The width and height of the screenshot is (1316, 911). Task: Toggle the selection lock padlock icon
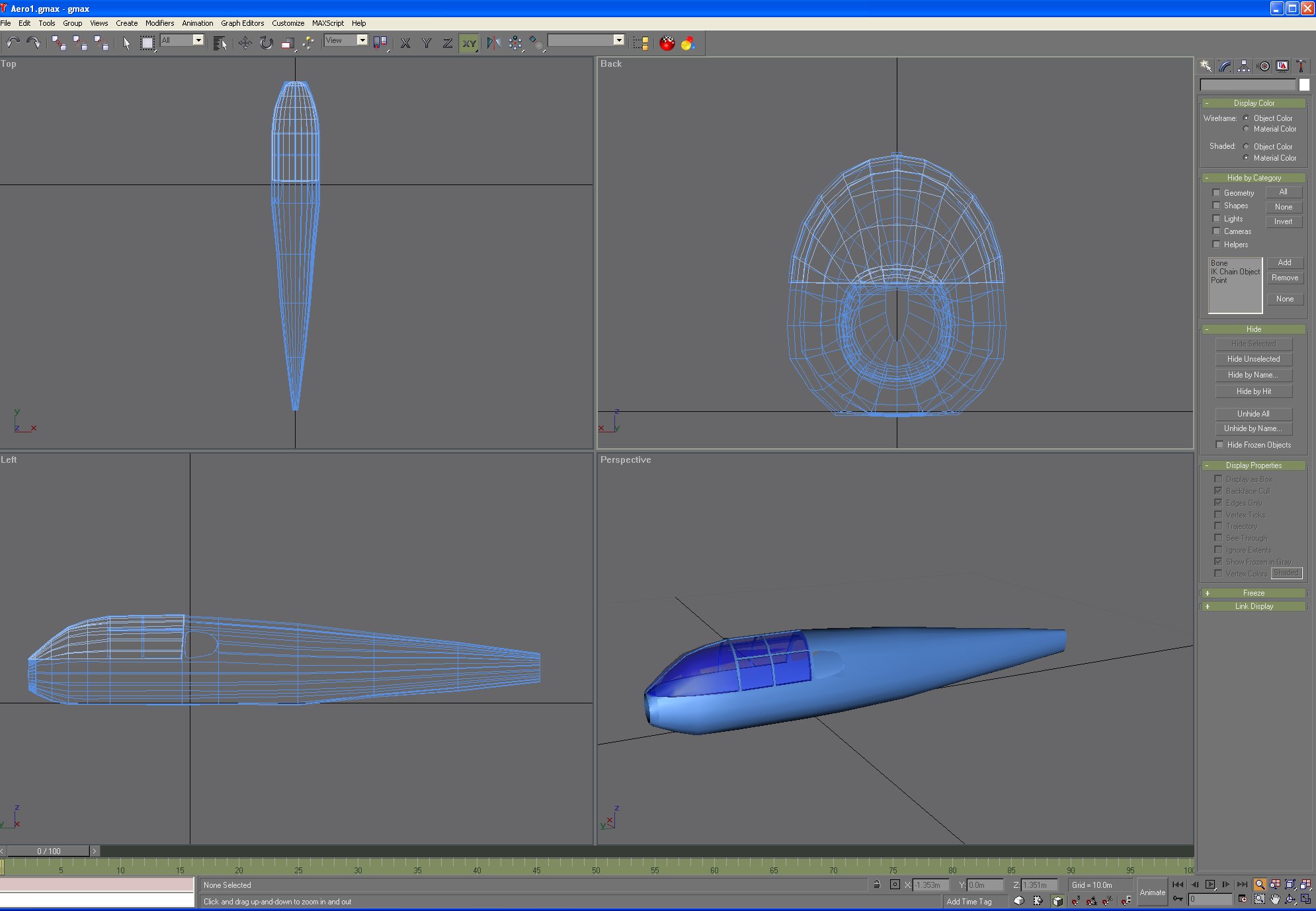[877, 885]
